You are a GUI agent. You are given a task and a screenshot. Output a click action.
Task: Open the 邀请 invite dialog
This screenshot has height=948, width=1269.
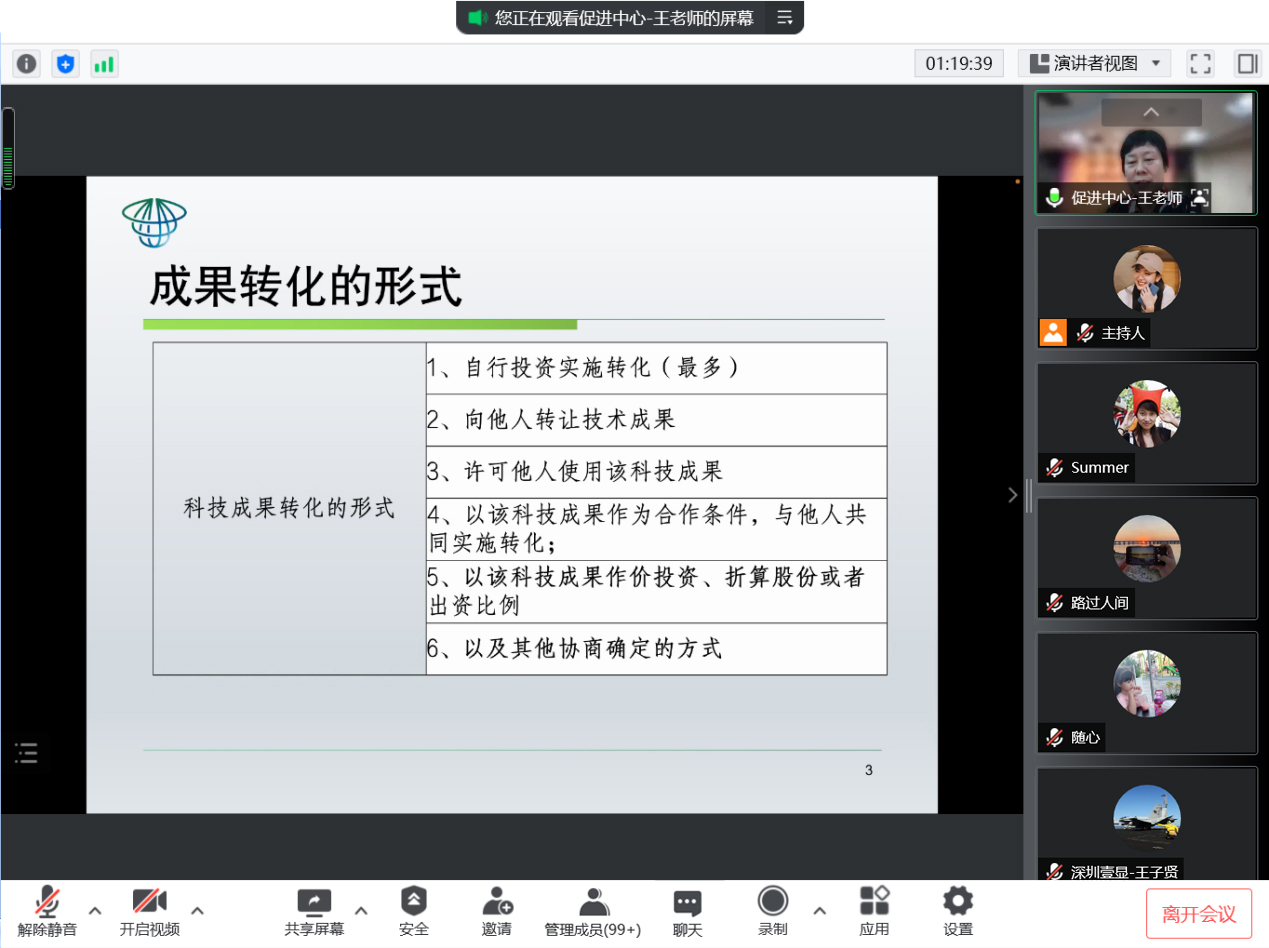pos(497,911)
